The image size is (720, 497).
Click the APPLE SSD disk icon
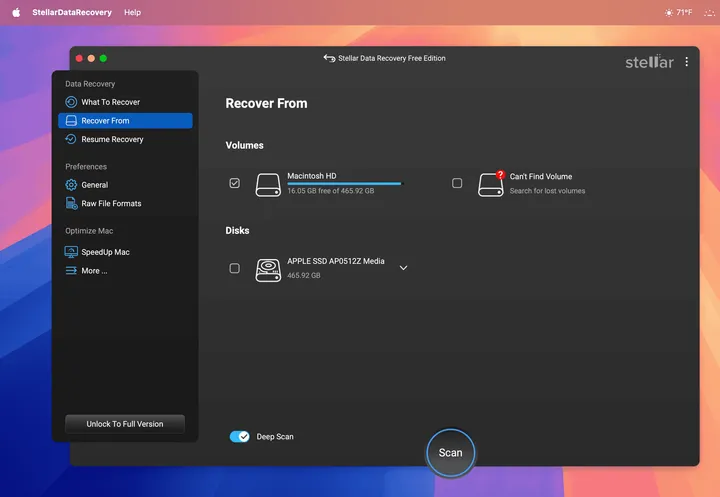tap(268, 268)
